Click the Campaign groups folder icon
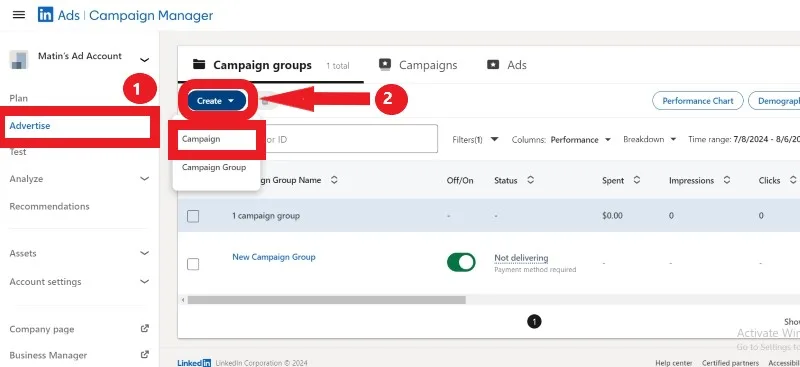 (x=199, y=65)
